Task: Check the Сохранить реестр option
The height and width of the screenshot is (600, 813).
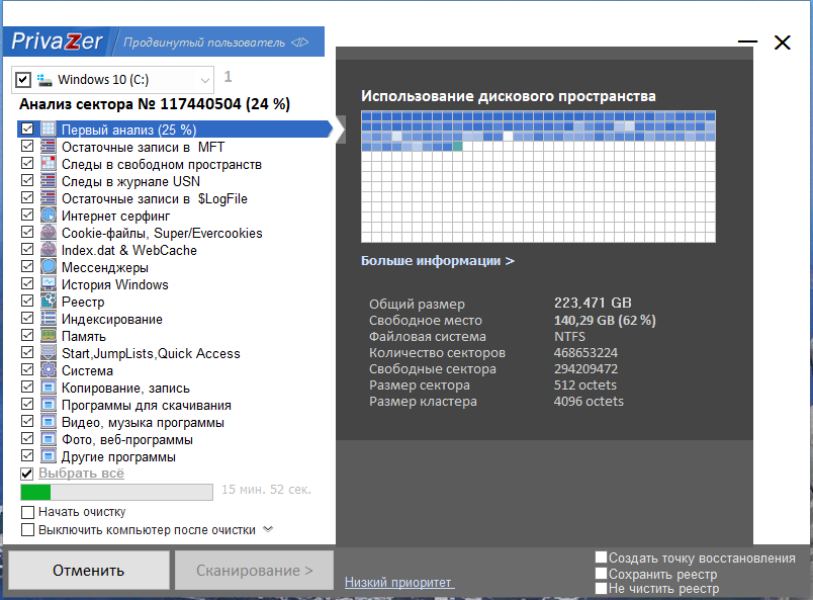Action: tap(601, 574)
